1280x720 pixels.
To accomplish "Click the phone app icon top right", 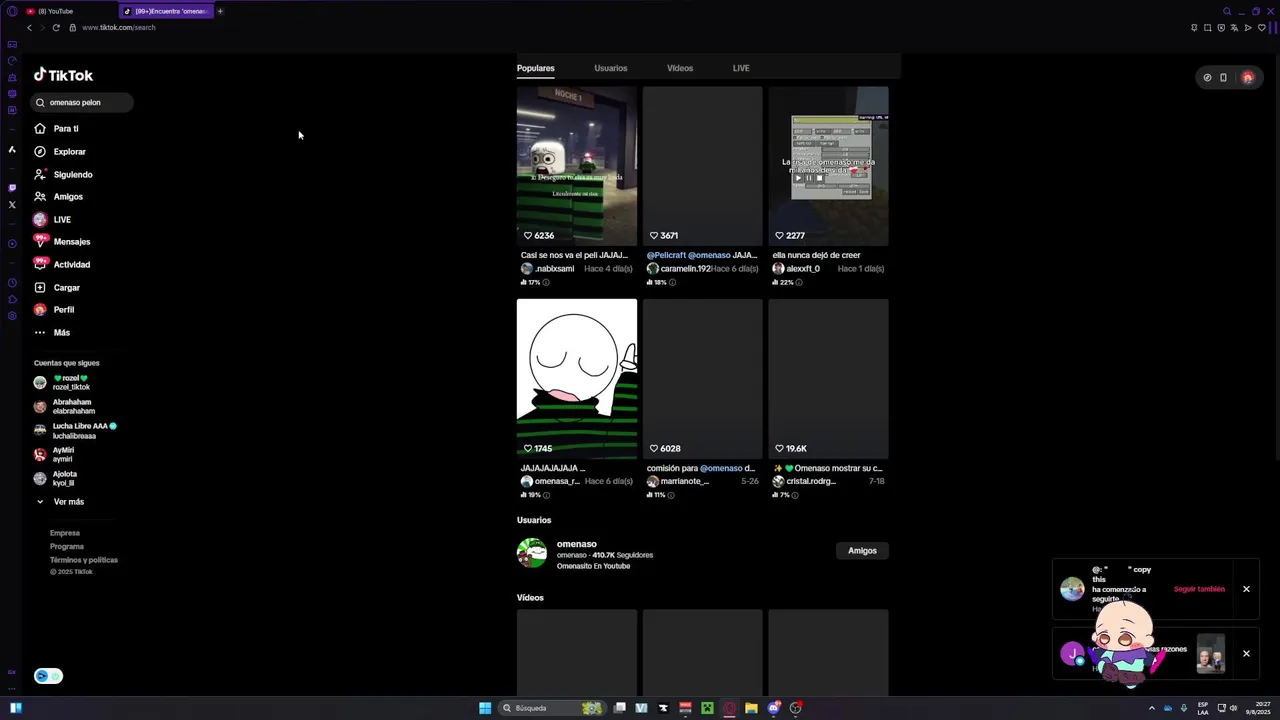I will coord(1223,77).
